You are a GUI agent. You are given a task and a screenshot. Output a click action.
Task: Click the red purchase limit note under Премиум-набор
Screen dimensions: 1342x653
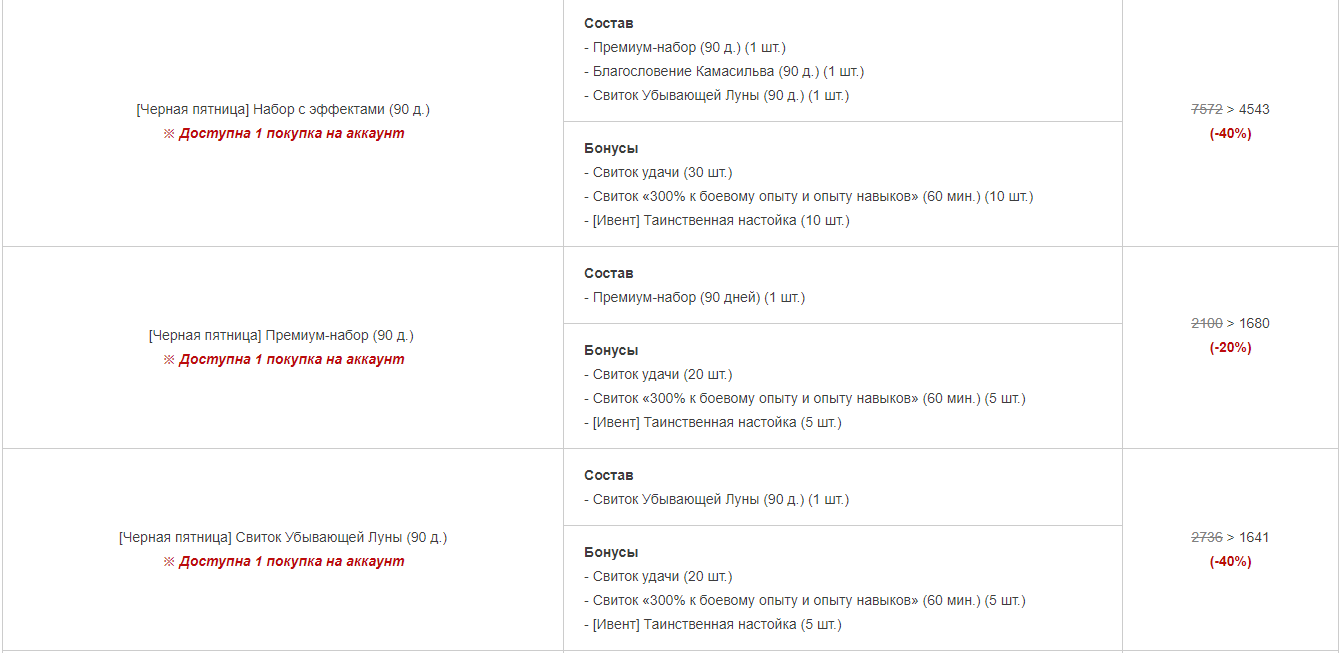click(284, 359)
